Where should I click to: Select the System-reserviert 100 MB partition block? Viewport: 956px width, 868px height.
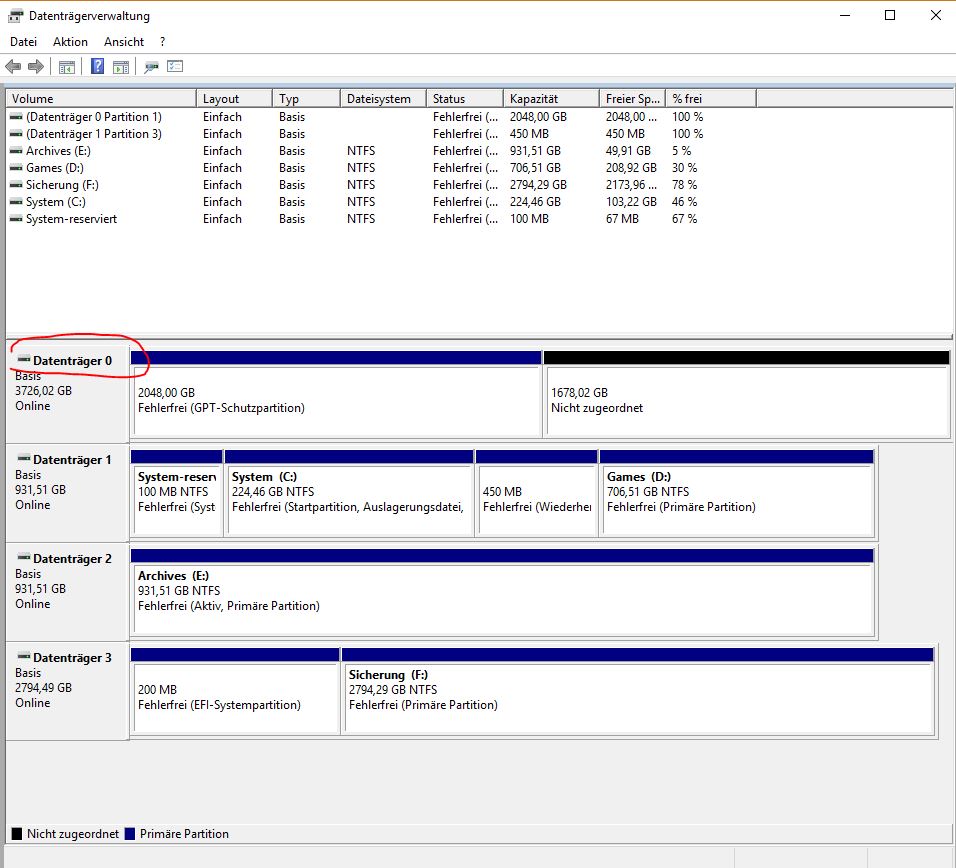[177, 493]
